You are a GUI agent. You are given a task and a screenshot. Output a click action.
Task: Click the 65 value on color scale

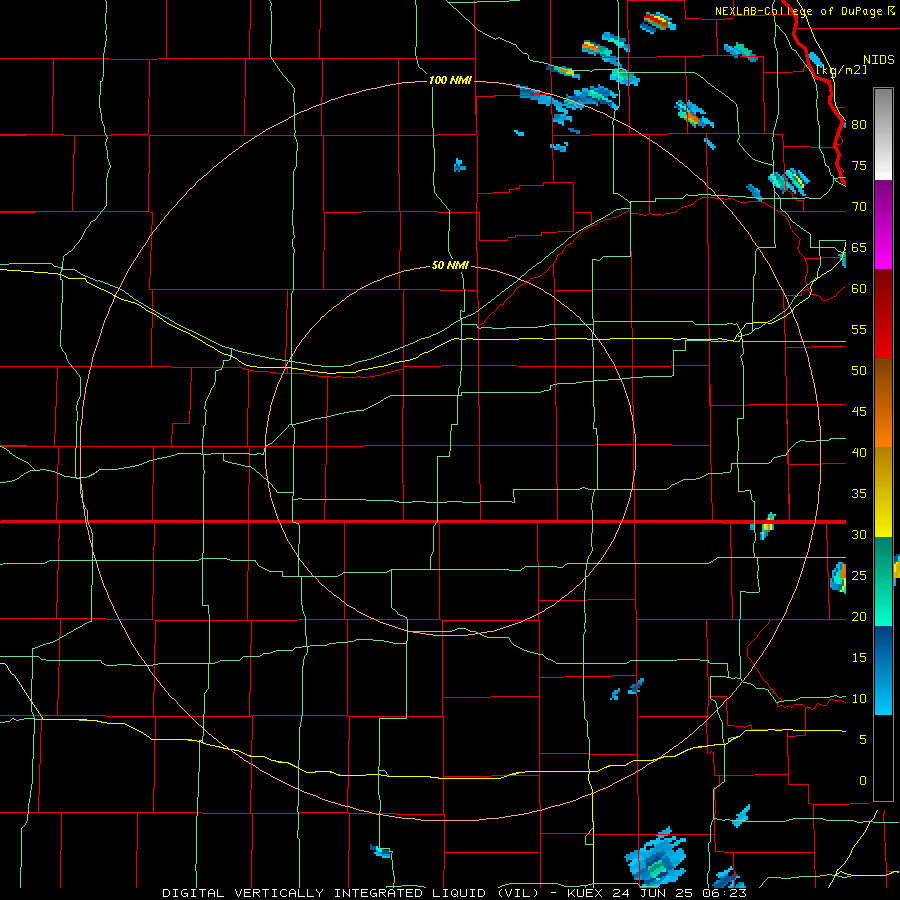coord(859,247)
